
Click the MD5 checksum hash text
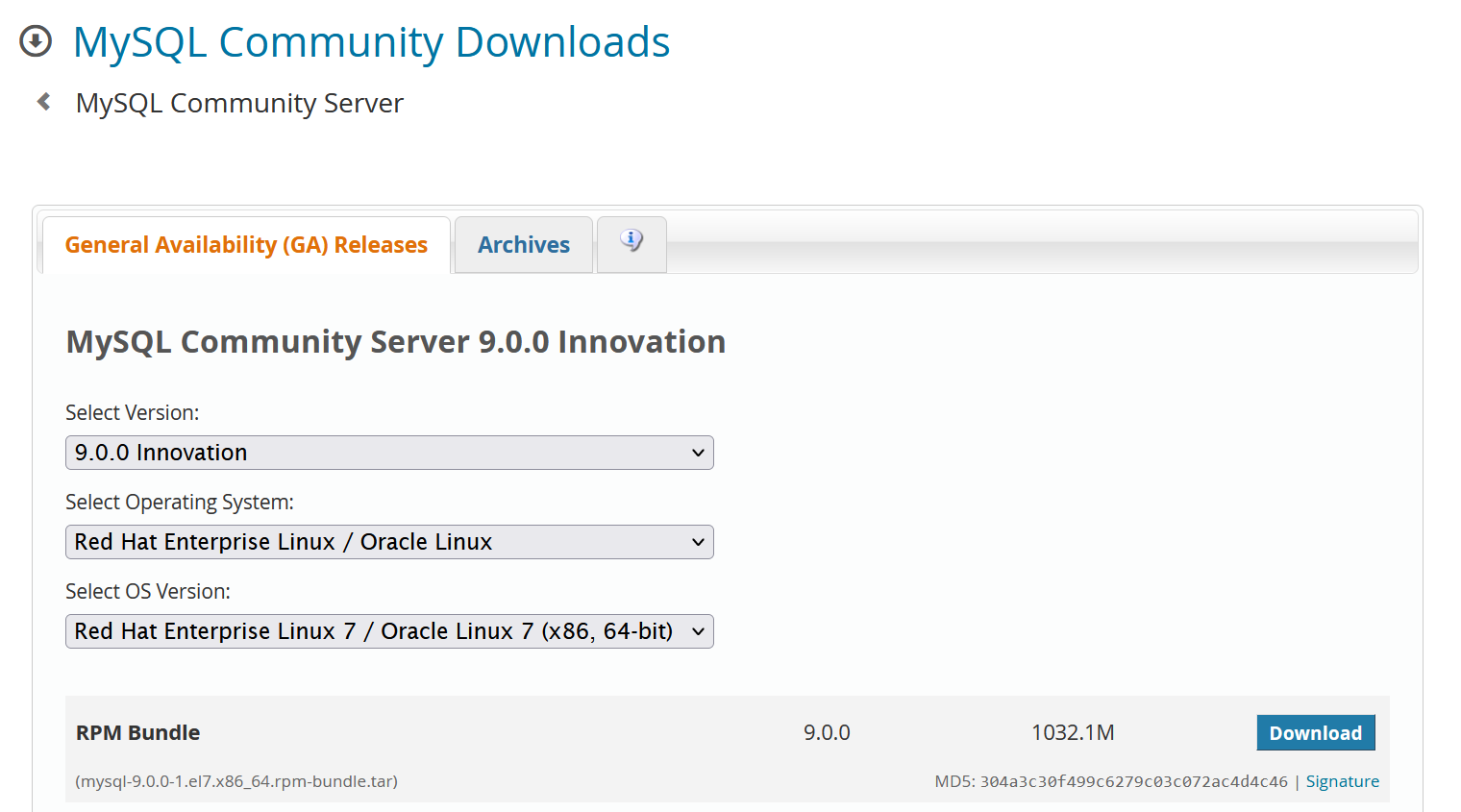coord(1133,781)
